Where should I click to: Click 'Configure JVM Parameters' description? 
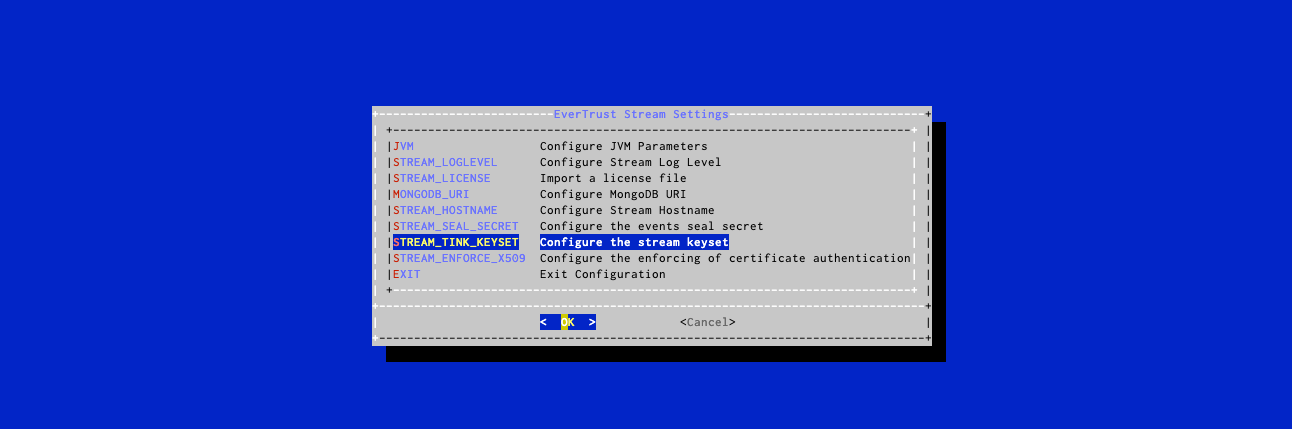tap(624, 146)
